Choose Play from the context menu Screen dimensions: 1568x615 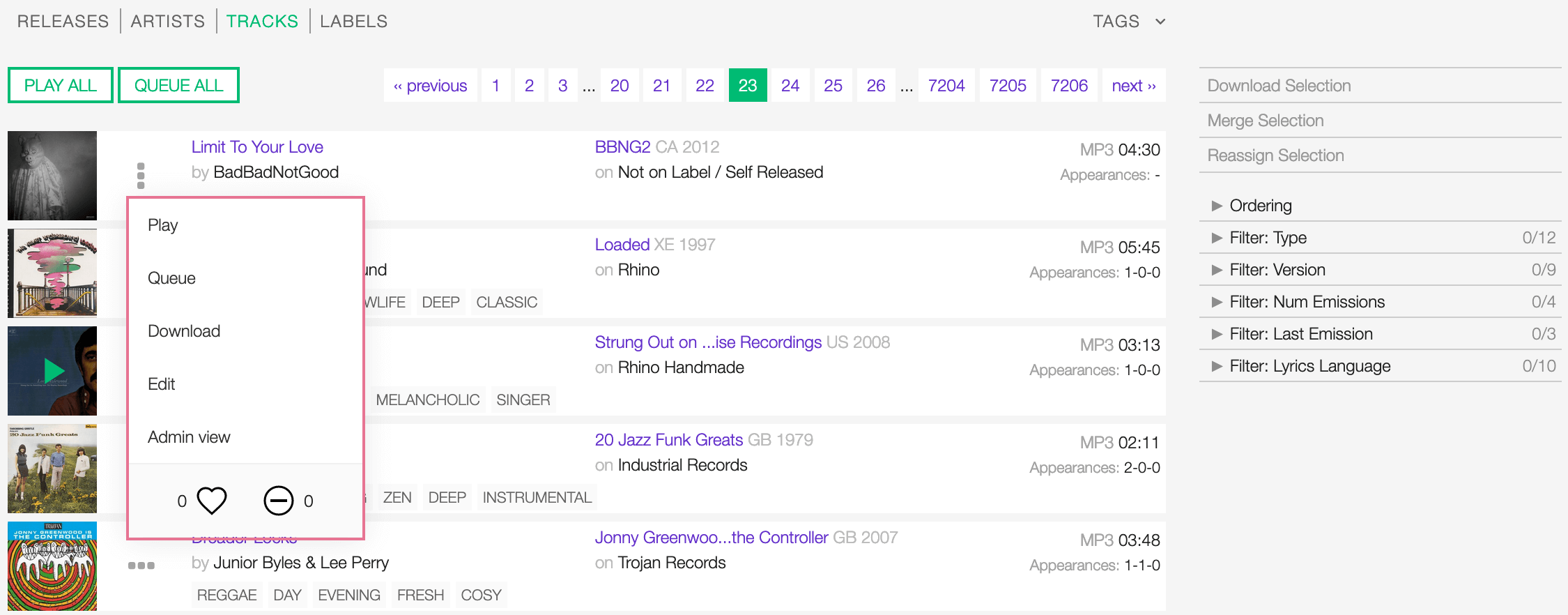coord(245,225)
